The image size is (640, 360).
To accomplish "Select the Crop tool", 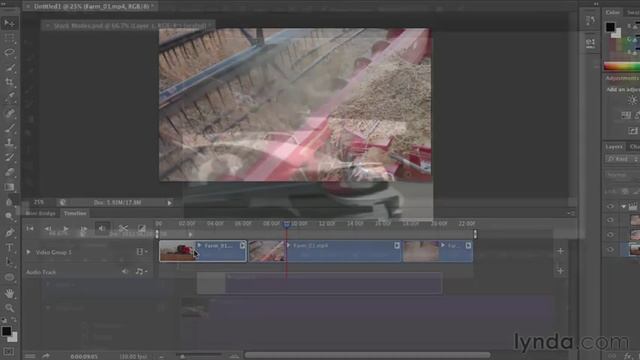I will coord(9,82).
